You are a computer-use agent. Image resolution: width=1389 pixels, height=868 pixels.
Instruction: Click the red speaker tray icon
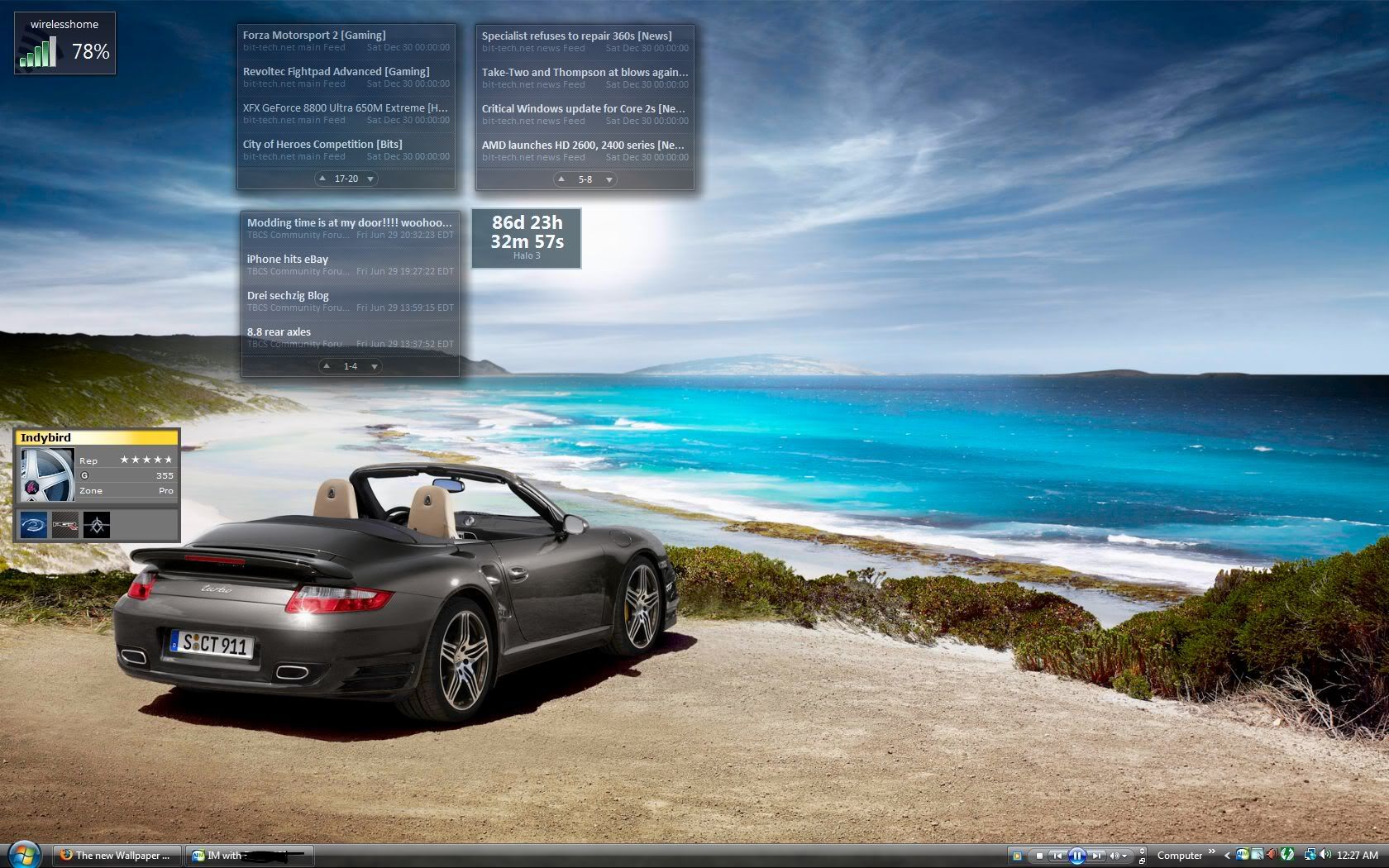tap(1272, 855)
